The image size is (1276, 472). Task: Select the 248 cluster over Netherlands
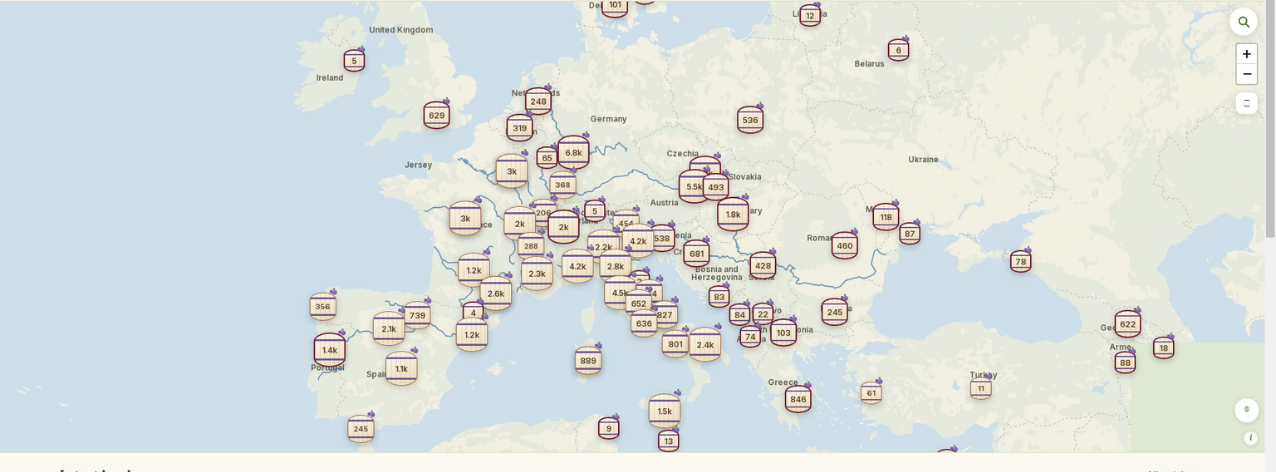tap(538, 101)
